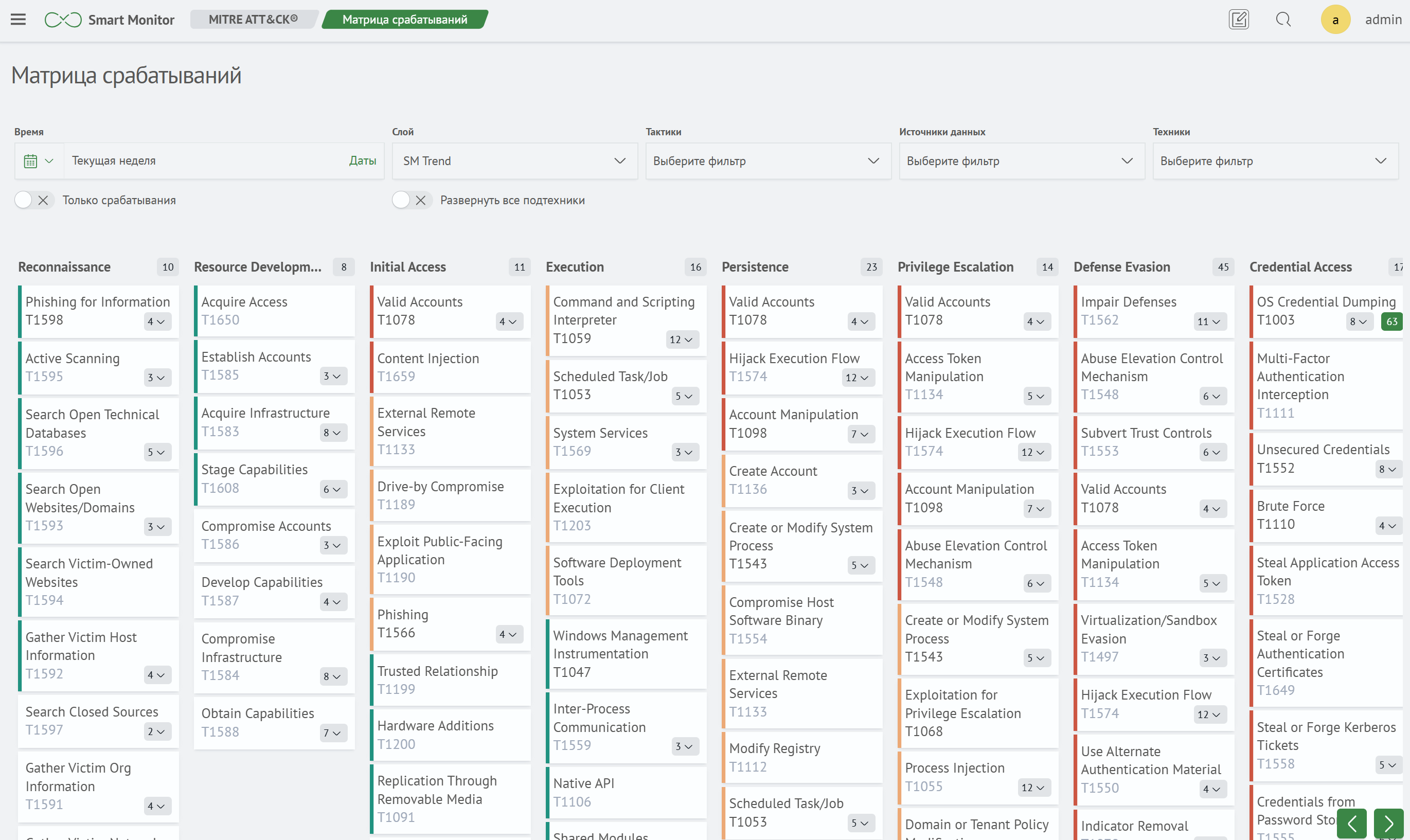This screenshot has height=840, width=1410.
Task: Select the Матрица срабатываний tab
Action: coord(405,19)
